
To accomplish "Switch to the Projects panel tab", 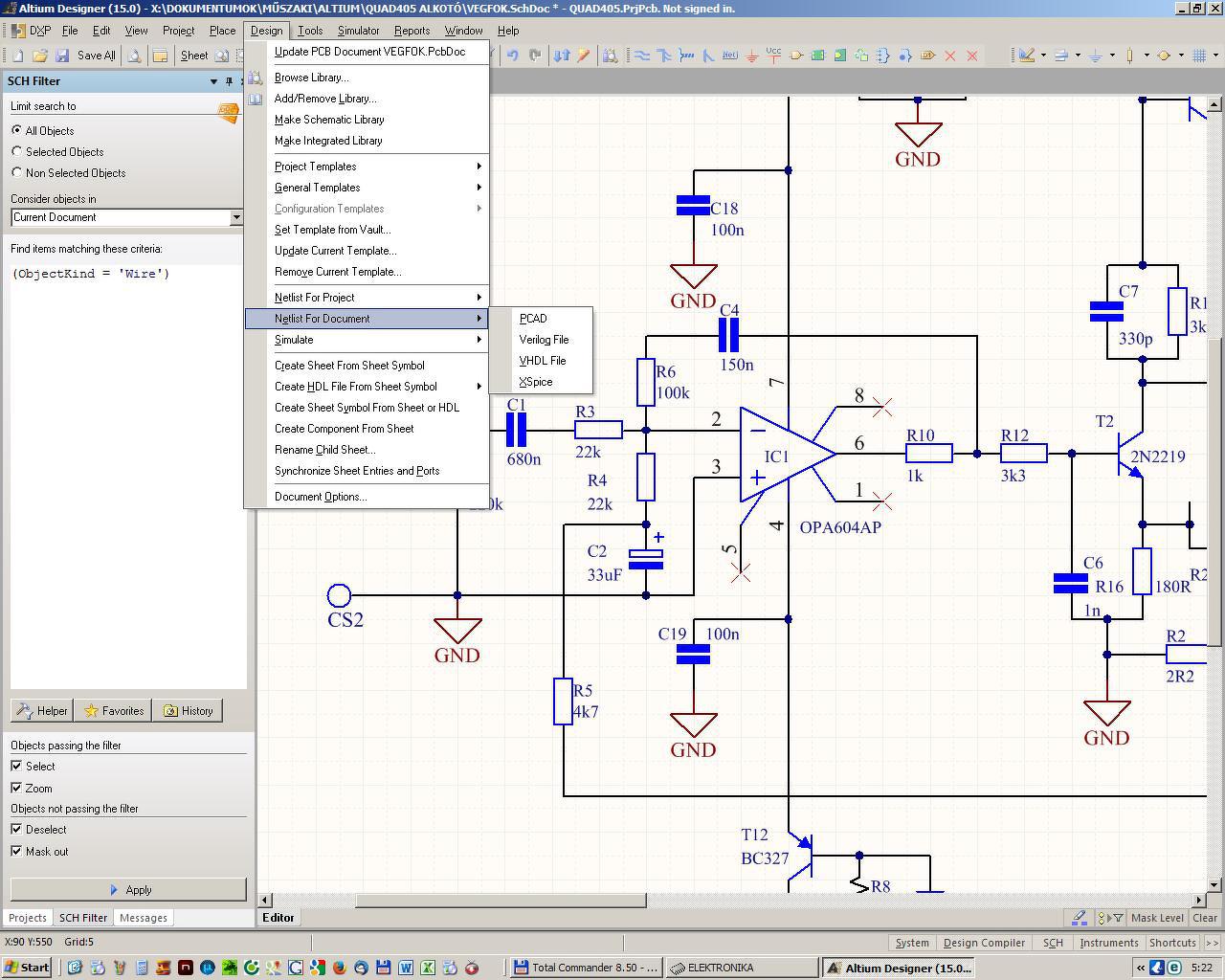I will click(x=28, y=918).
